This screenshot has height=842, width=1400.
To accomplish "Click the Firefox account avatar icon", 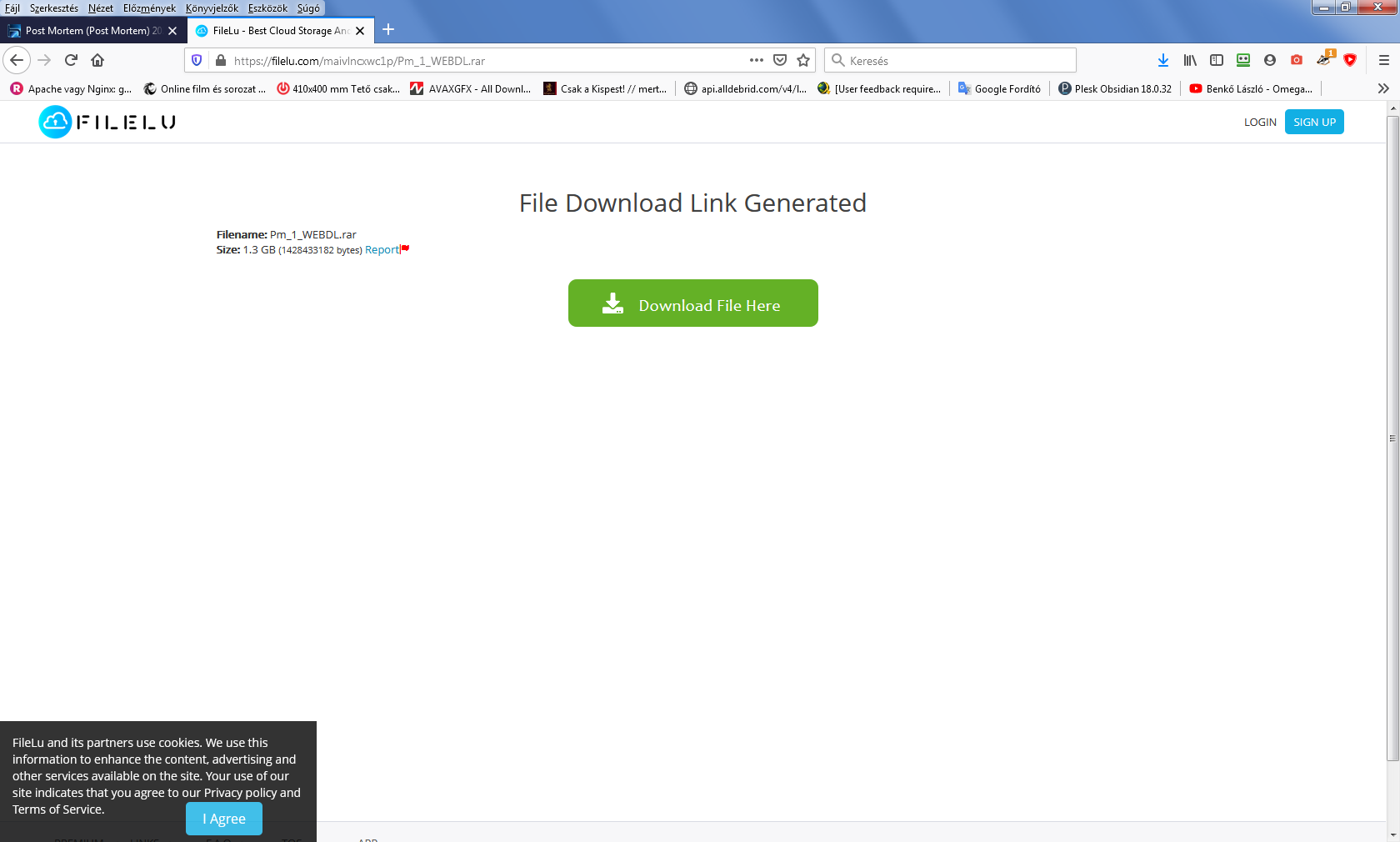I will 1270,60.
